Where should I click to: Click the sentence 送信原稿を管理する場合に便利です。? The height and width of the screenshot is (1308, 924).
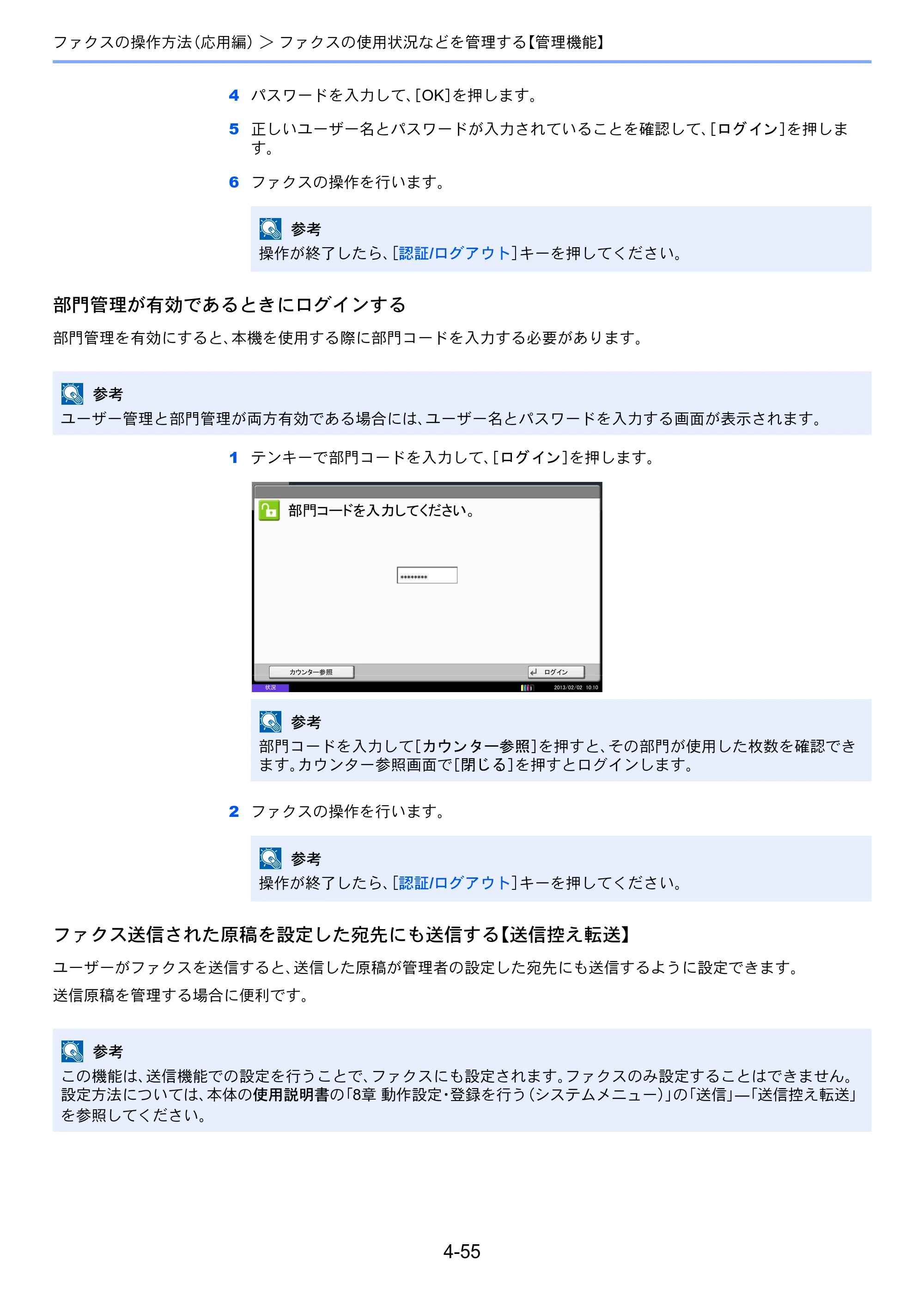pyautogui.click(x=181, y=995)
